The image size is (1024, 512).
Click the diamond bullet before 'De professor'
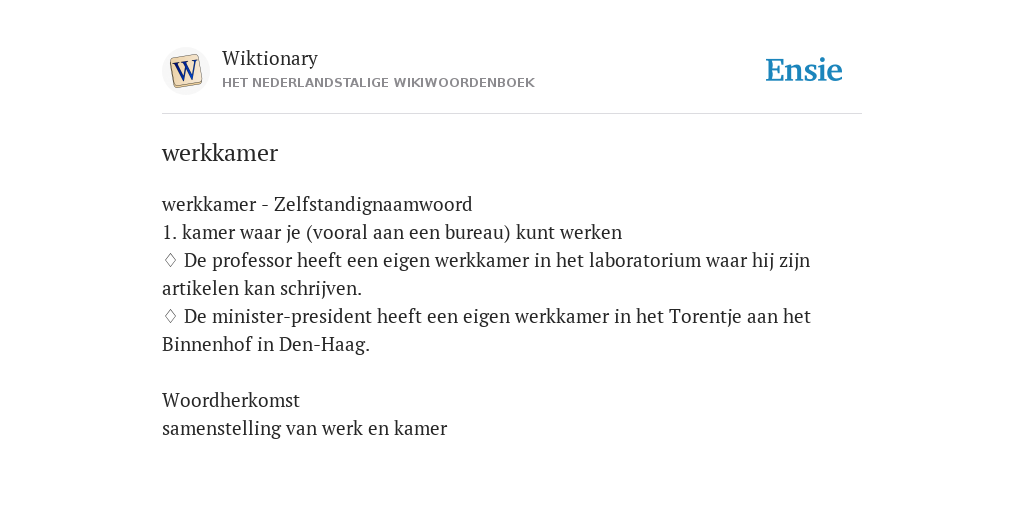pyautogui.click(x=170, y=261)
